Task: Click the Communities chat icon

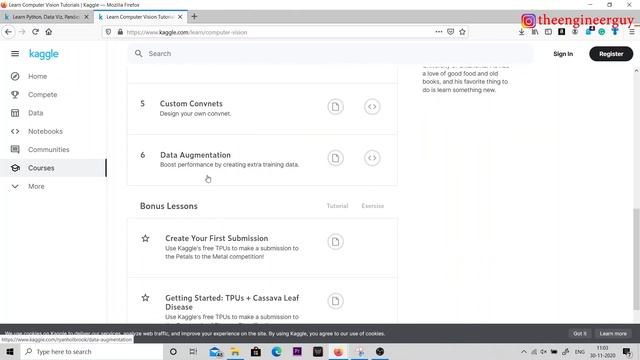Action: coord(15,149)
